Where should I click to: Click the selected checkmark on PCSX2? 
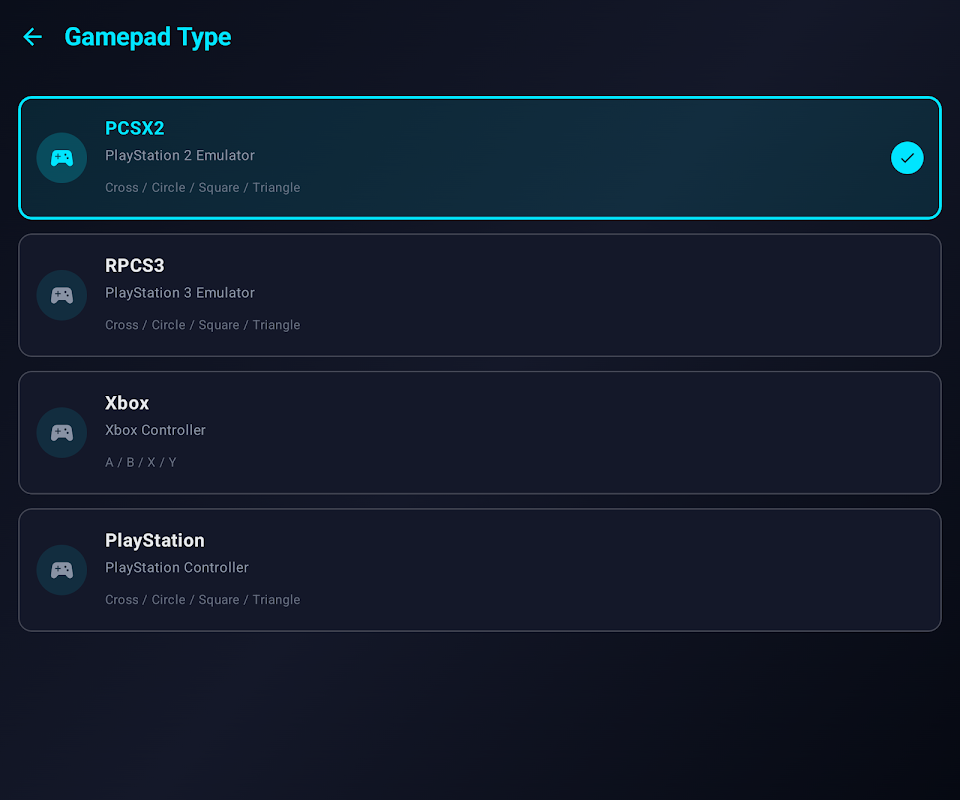click(907, 158)
